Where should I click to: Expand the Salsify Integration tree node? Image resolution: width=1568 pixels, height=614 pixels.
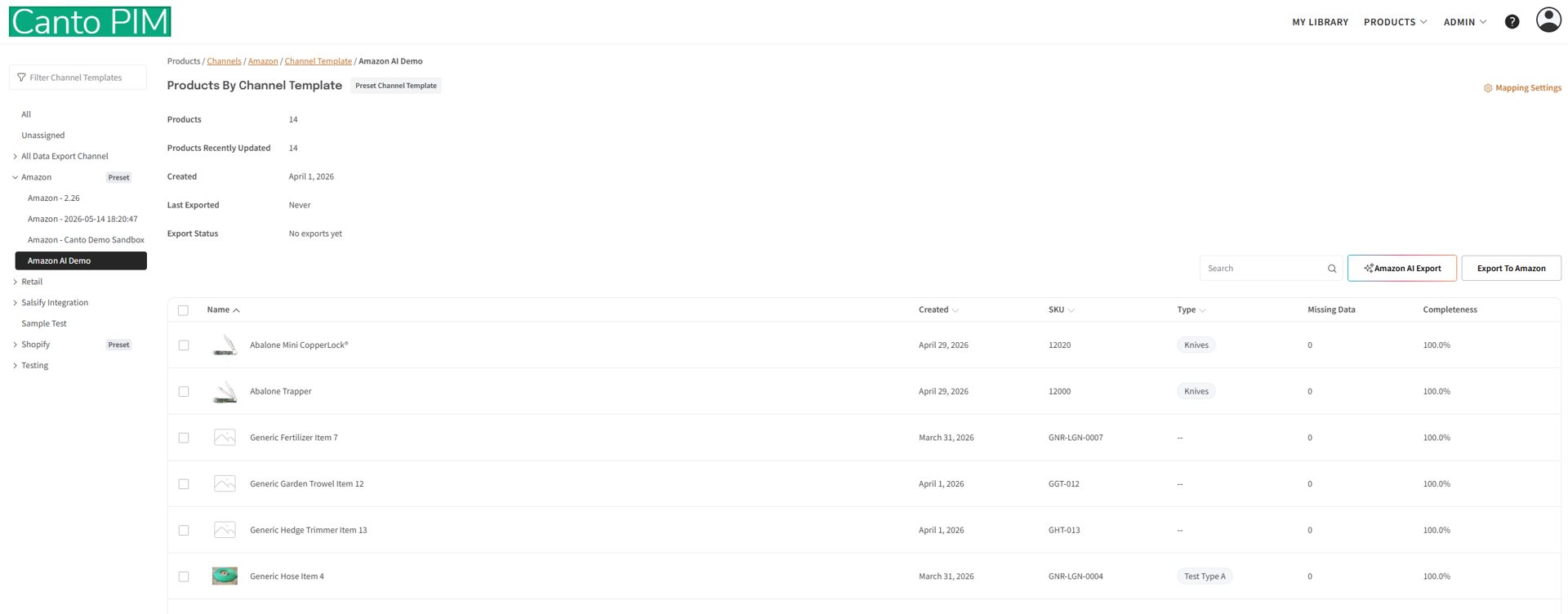click(x=15, y=303)
